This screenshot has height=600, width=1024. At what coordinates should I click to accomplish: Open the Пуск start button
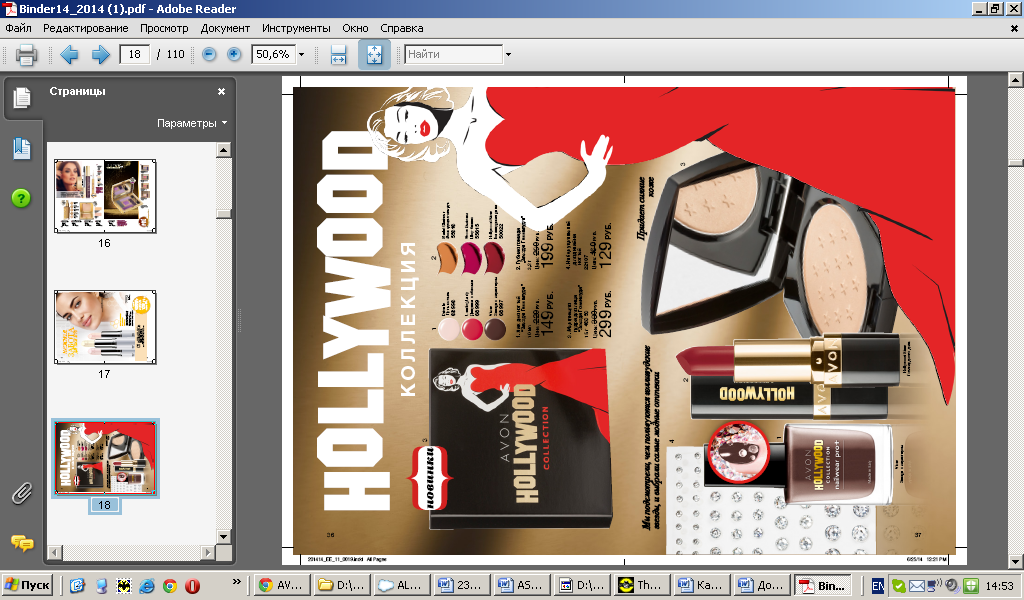pos(27,585)
